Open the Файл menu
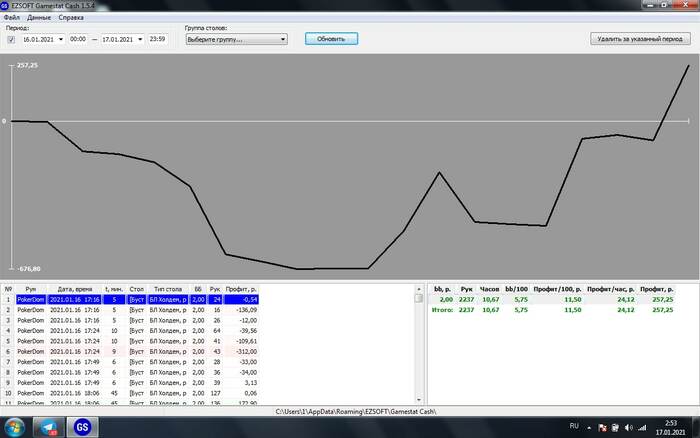The height and width of the screenshot is (438, 700). coord(12,17)
